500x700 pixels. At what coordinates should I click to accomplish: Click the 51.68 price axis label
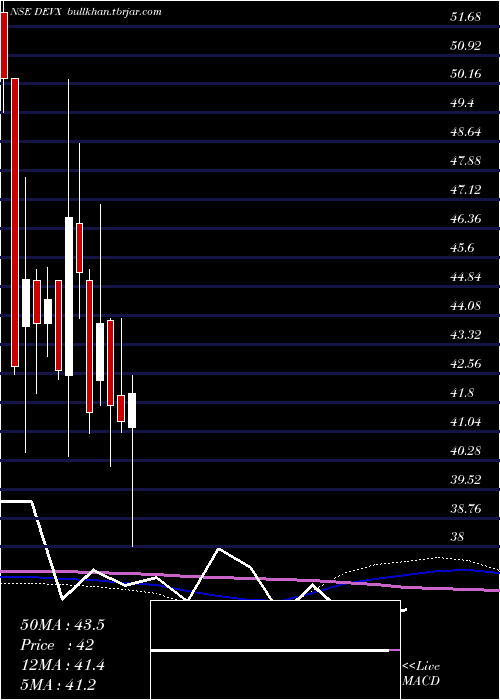click(x=465, y=17)
